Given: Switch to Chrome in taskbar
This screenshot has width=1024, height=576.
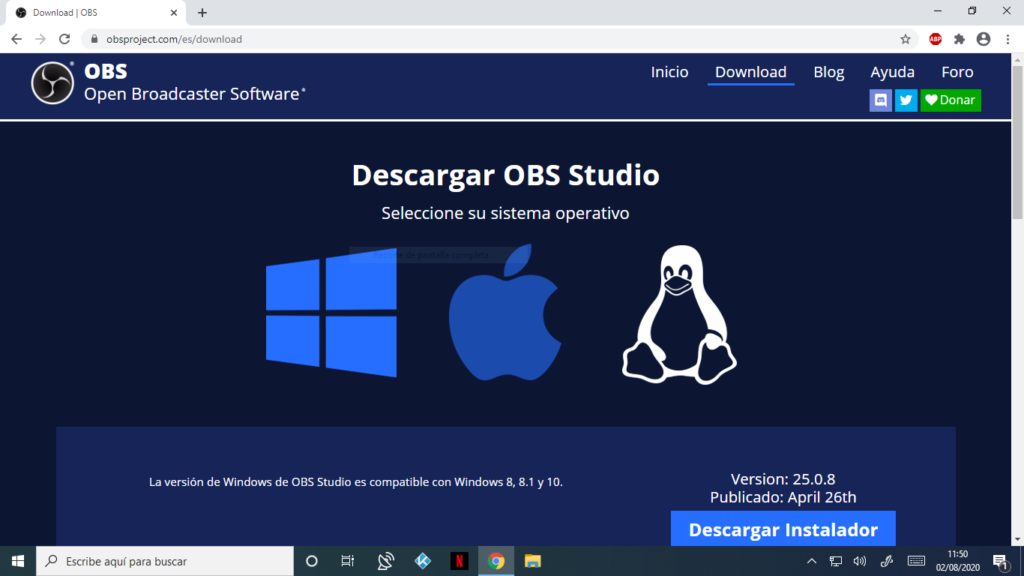Looking at the screenshot, I should coord(496,561).
